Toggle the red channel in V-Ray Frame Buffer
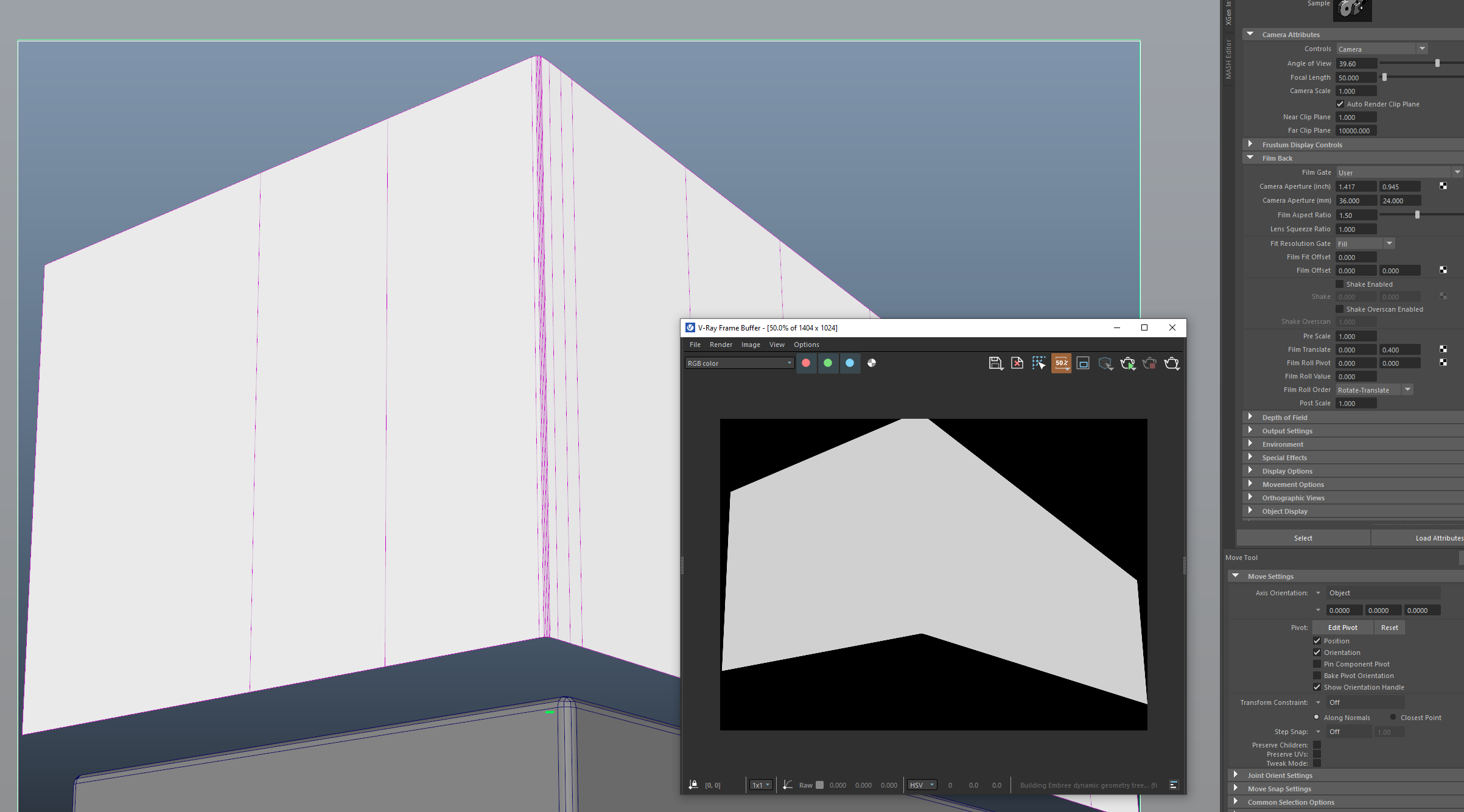Viewport: 1464px width, 812px height. pyautogui.click(x=806, y=363)
